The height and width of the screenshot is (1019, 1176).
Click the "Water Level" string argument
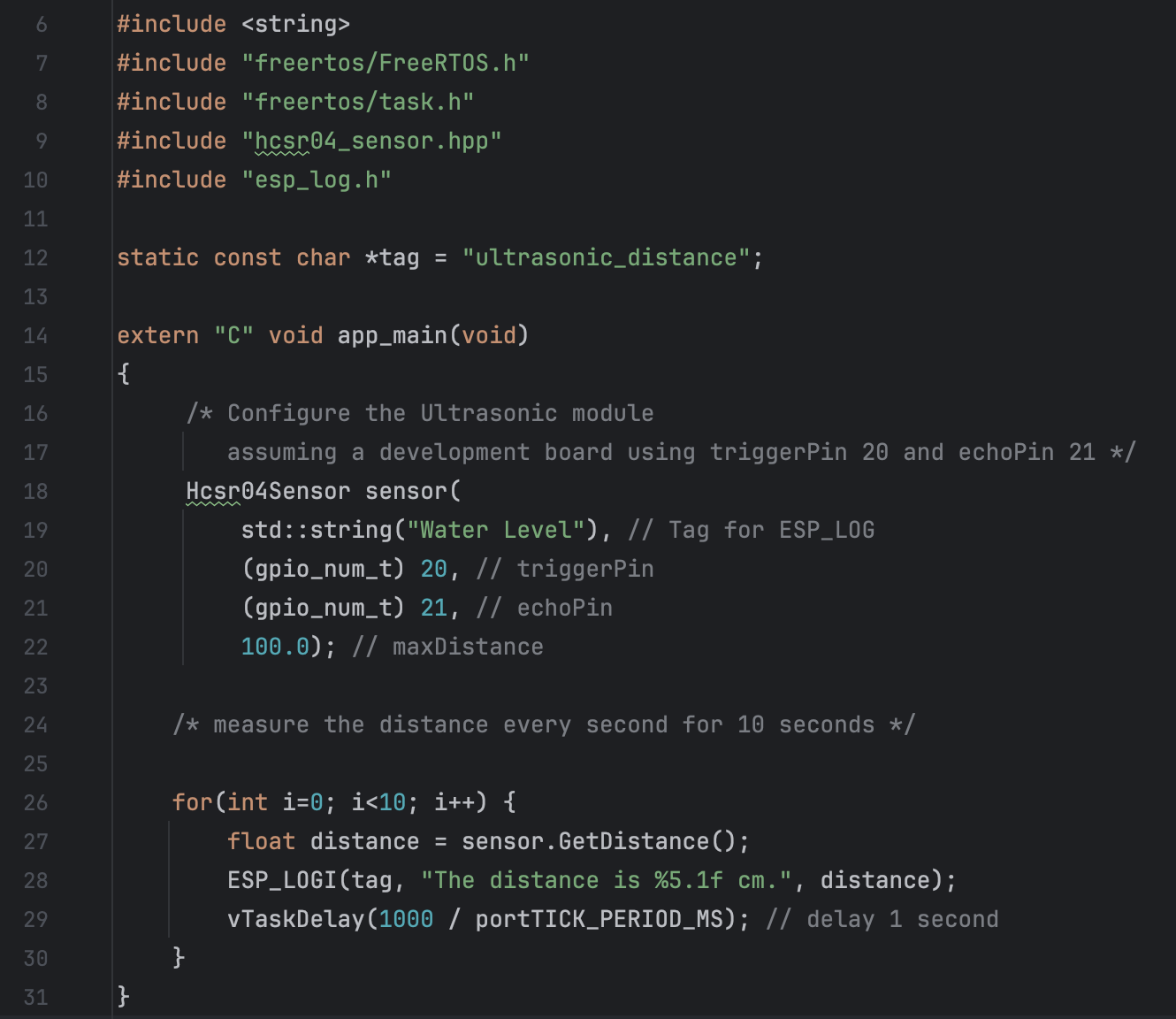tap(496, 531)
